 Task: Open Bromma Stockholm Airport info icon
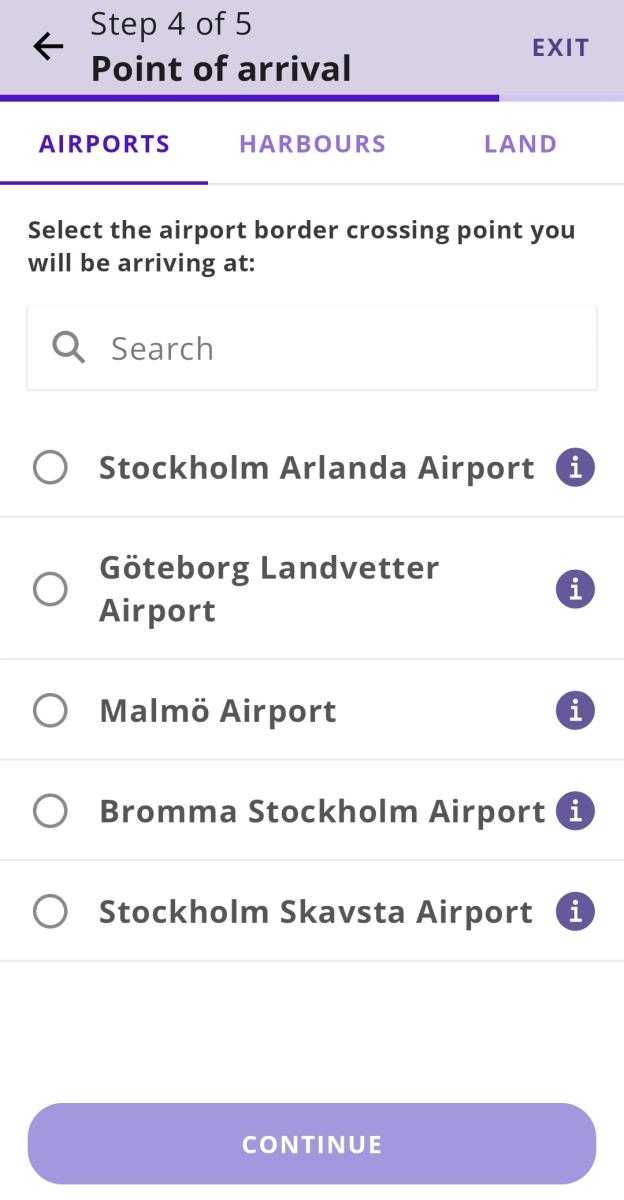575,811
